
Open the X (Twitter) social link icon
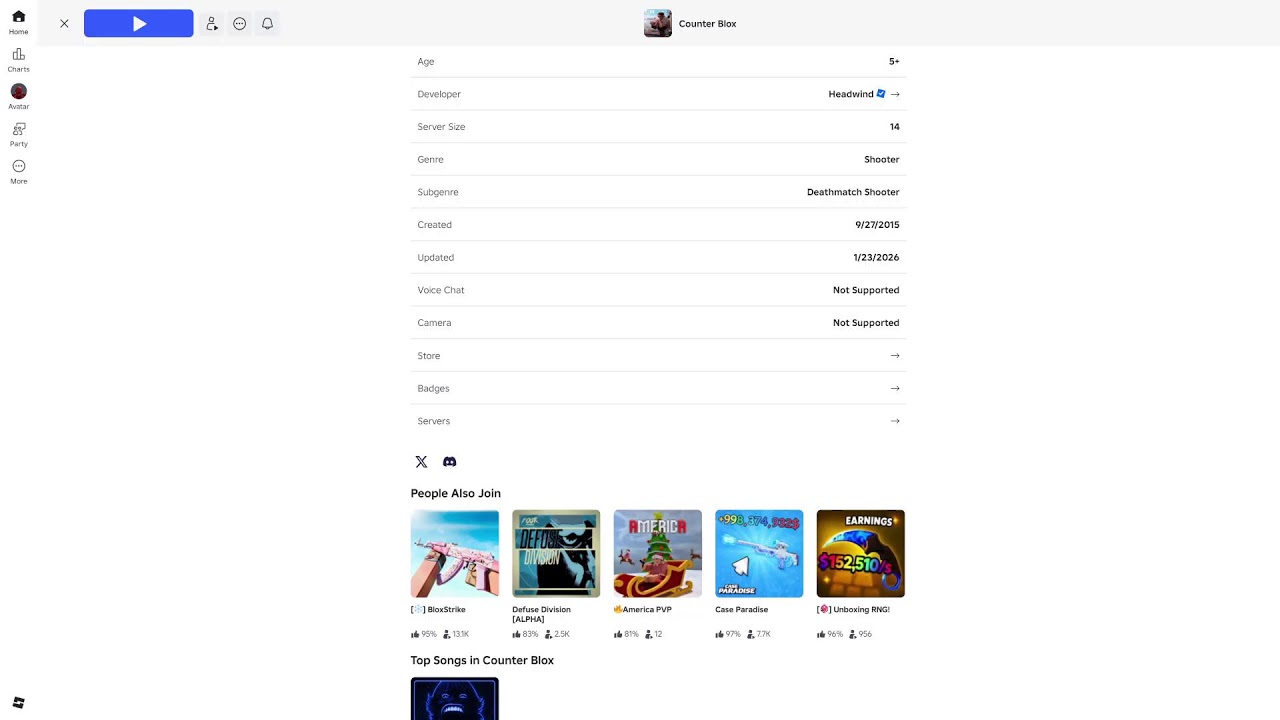click(x=421, y=462)
